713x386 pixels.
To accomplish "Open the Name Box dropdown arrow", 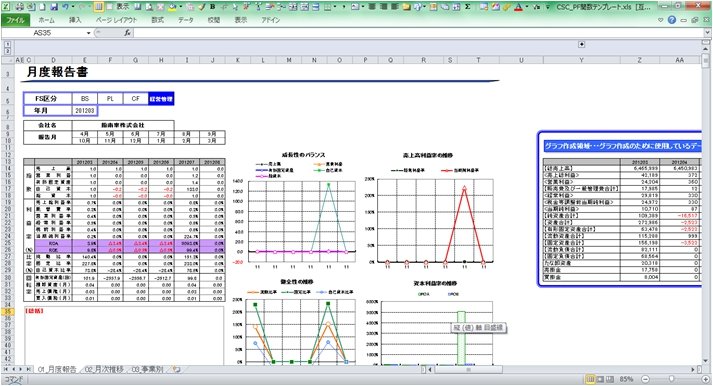I will pyautogui.click(x=89, y=33).
